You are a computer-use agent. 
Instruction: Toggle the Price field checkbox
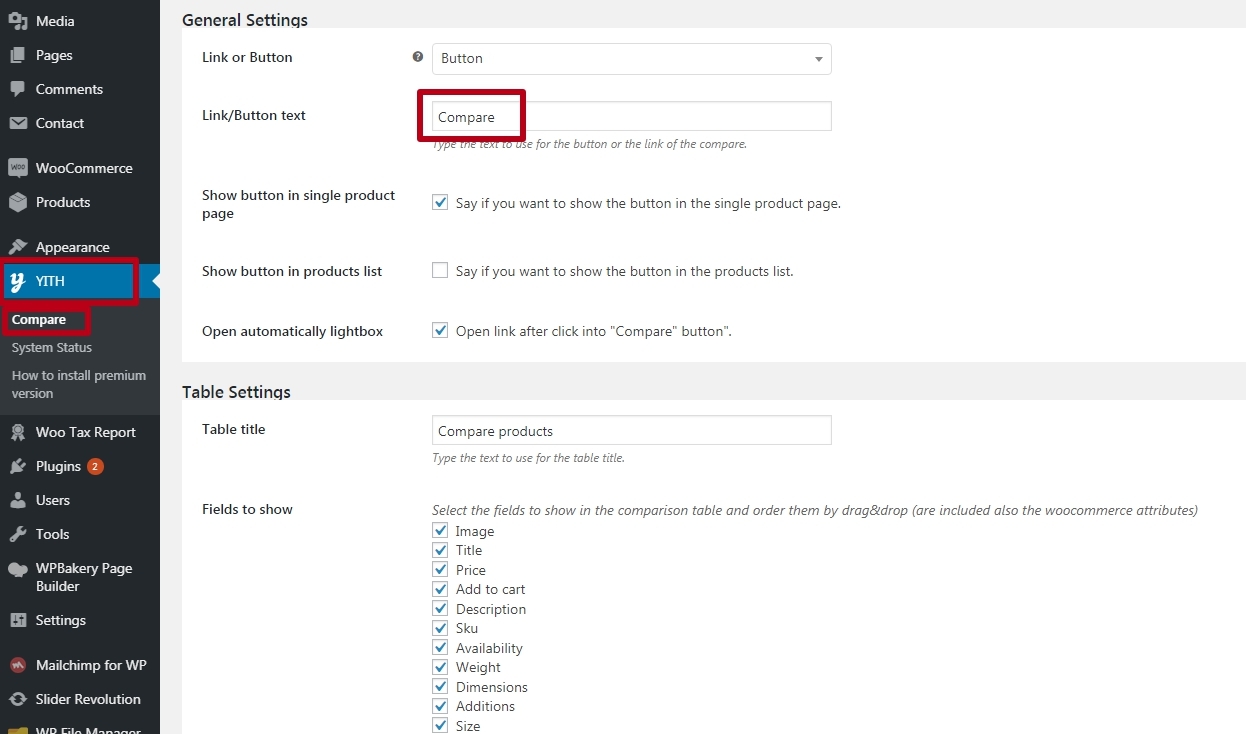point(440,570)
